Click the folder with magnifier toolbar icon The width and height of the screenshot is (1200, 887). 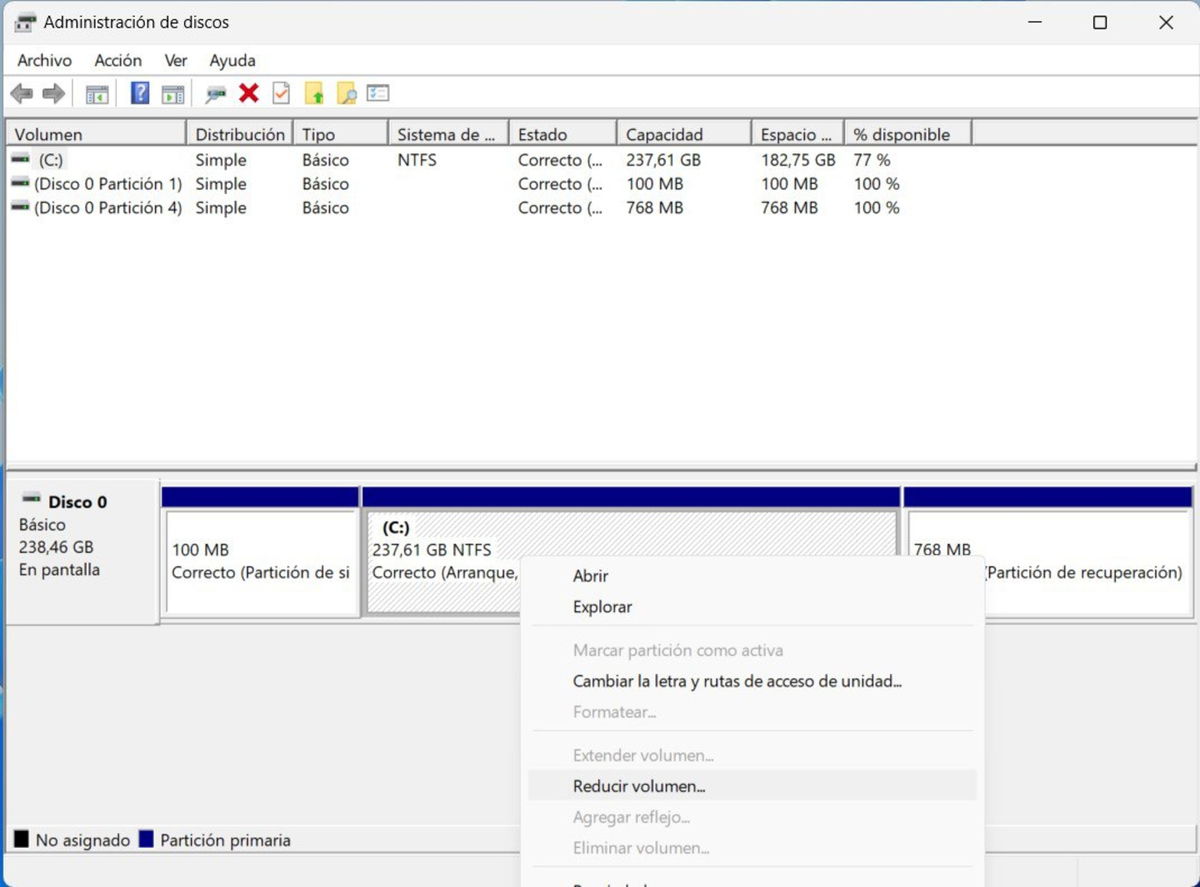(347, 93)
